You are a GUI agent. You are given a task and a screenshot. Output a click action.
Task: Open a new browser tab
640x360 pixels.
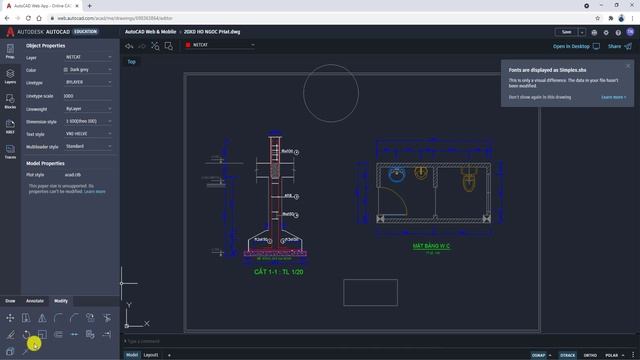[89, 6]
